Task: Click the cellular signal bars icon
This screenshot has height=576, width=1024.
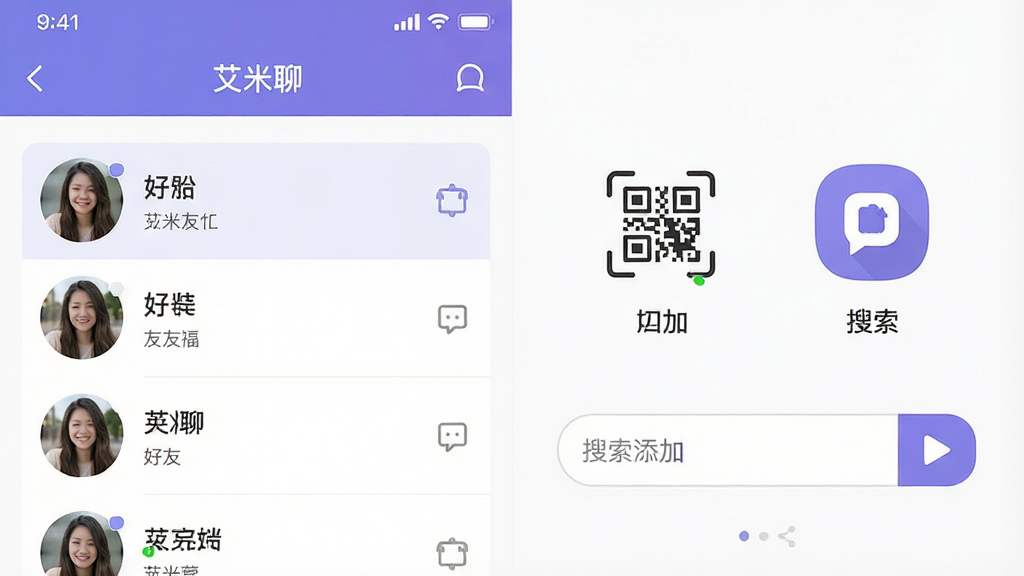Action: coord(406,23)
